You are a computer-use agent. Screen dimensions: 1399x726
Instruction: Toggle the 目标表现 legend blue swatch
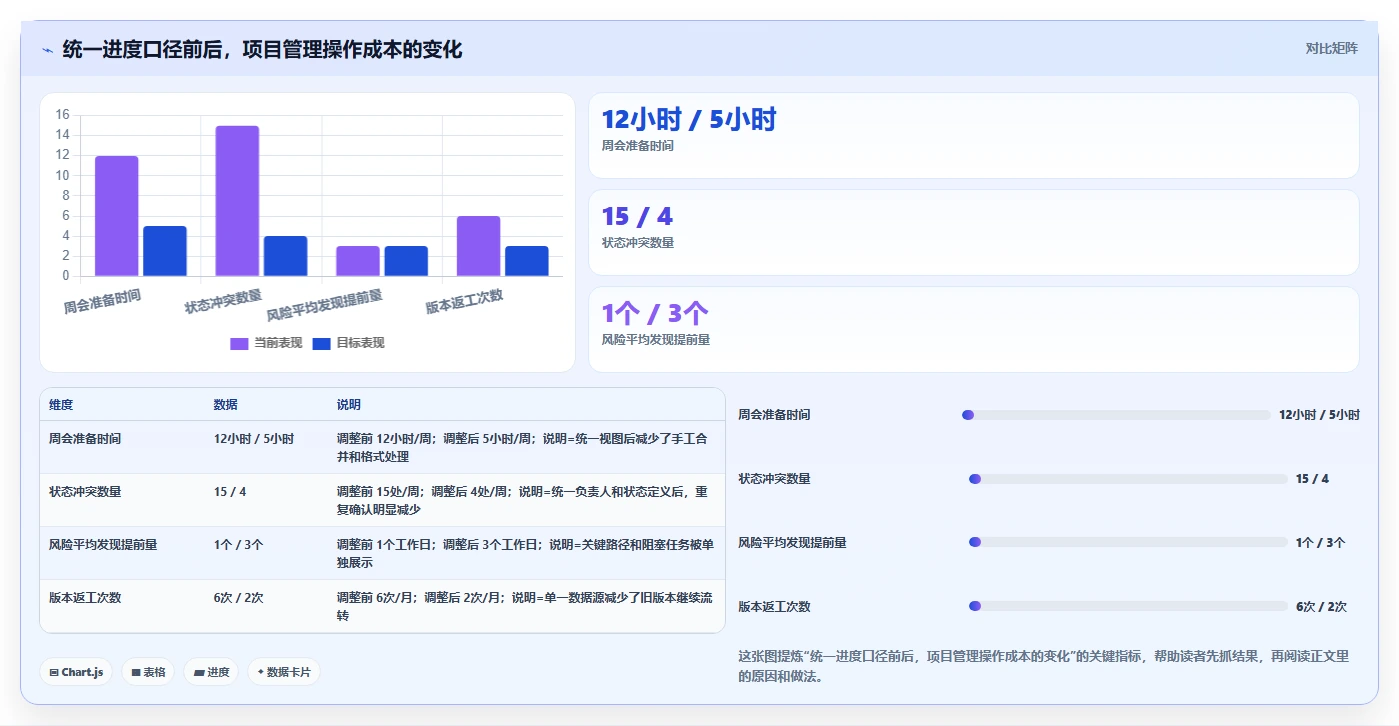coord(321,343)
